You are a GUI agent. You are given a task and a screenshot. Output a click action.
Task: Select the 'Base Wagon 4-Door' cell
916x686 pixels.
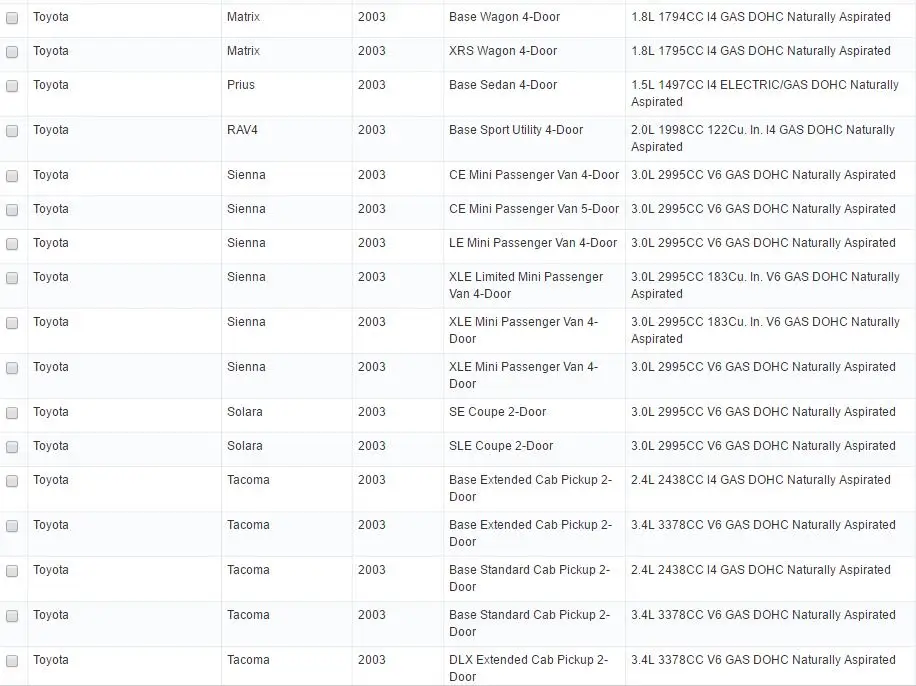coord(535,20)
